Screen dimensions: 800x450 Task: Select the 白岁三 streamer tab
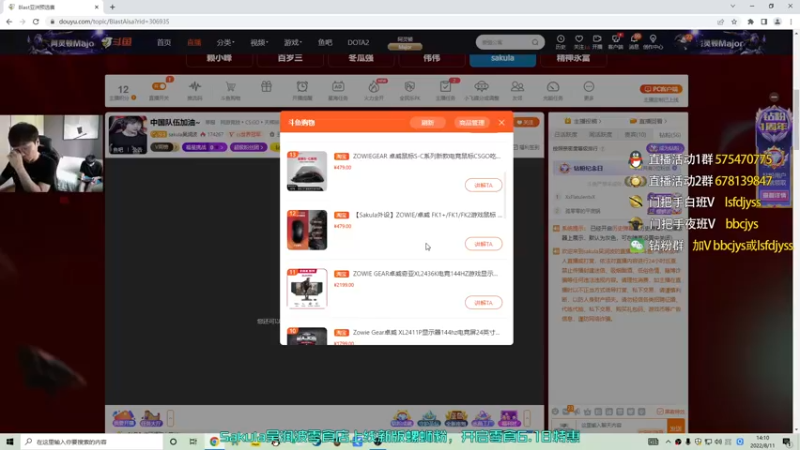tap(290, 58)
